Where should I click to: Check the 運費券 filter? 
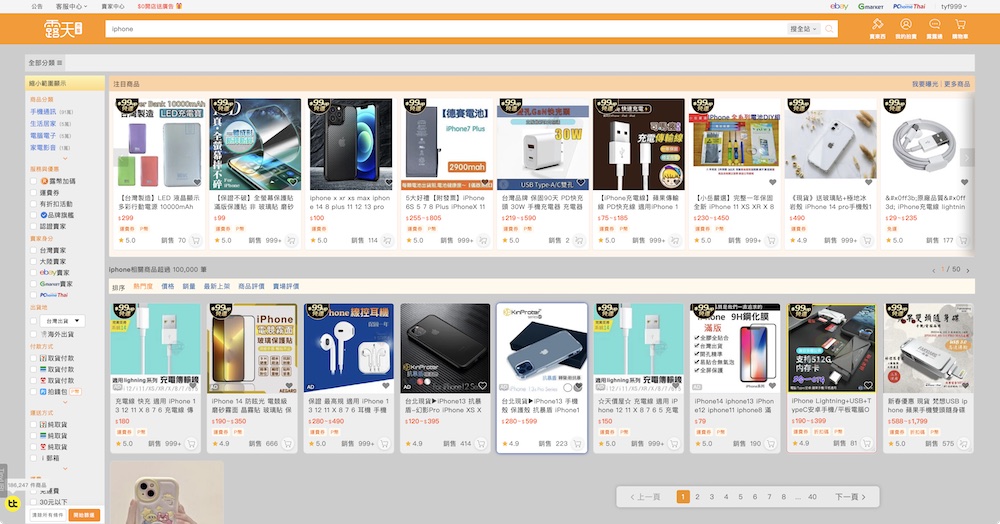[34, 193]
